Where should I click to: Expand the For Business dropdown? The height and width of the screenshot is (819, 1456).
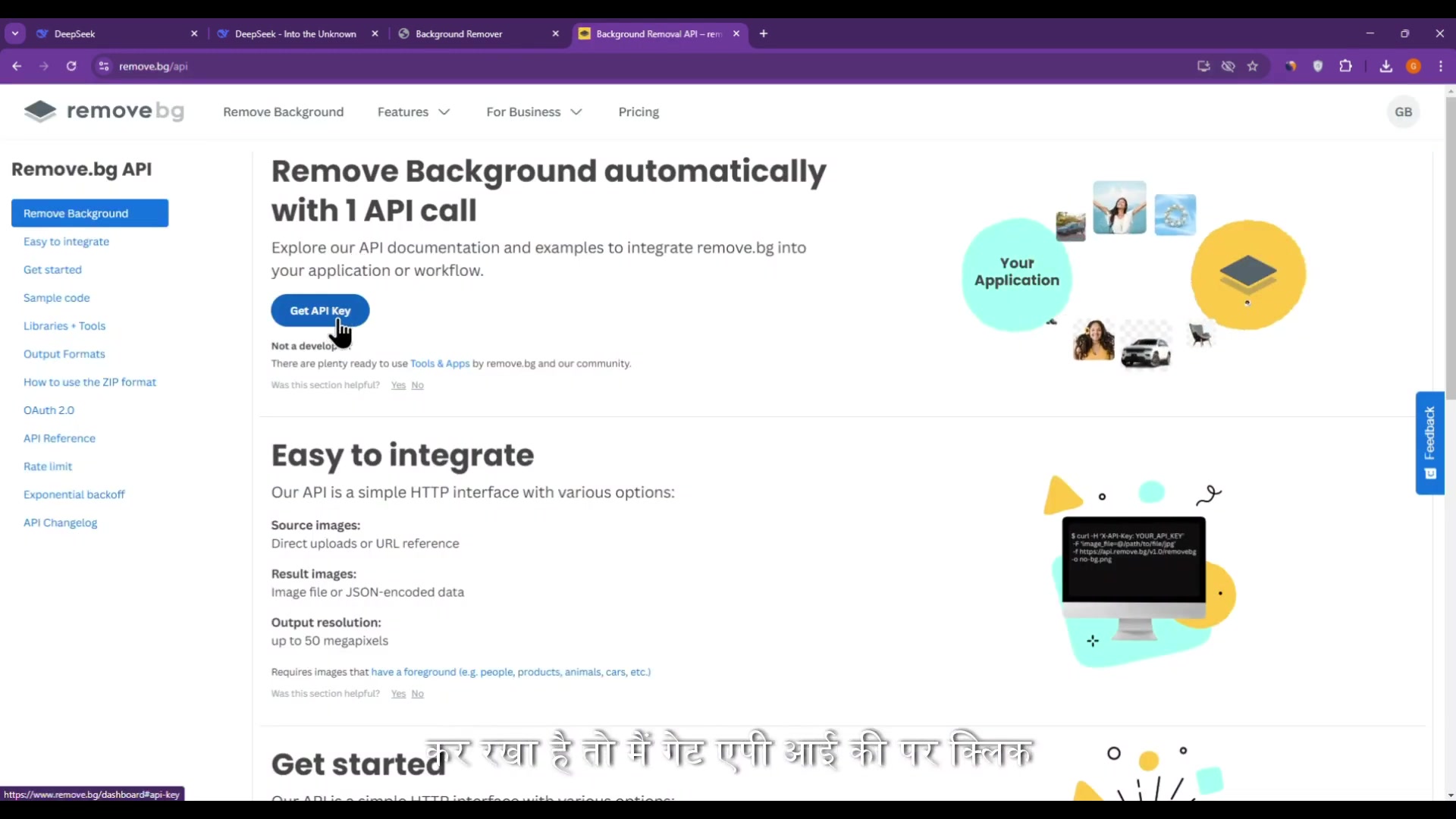(x=534, y=111)
